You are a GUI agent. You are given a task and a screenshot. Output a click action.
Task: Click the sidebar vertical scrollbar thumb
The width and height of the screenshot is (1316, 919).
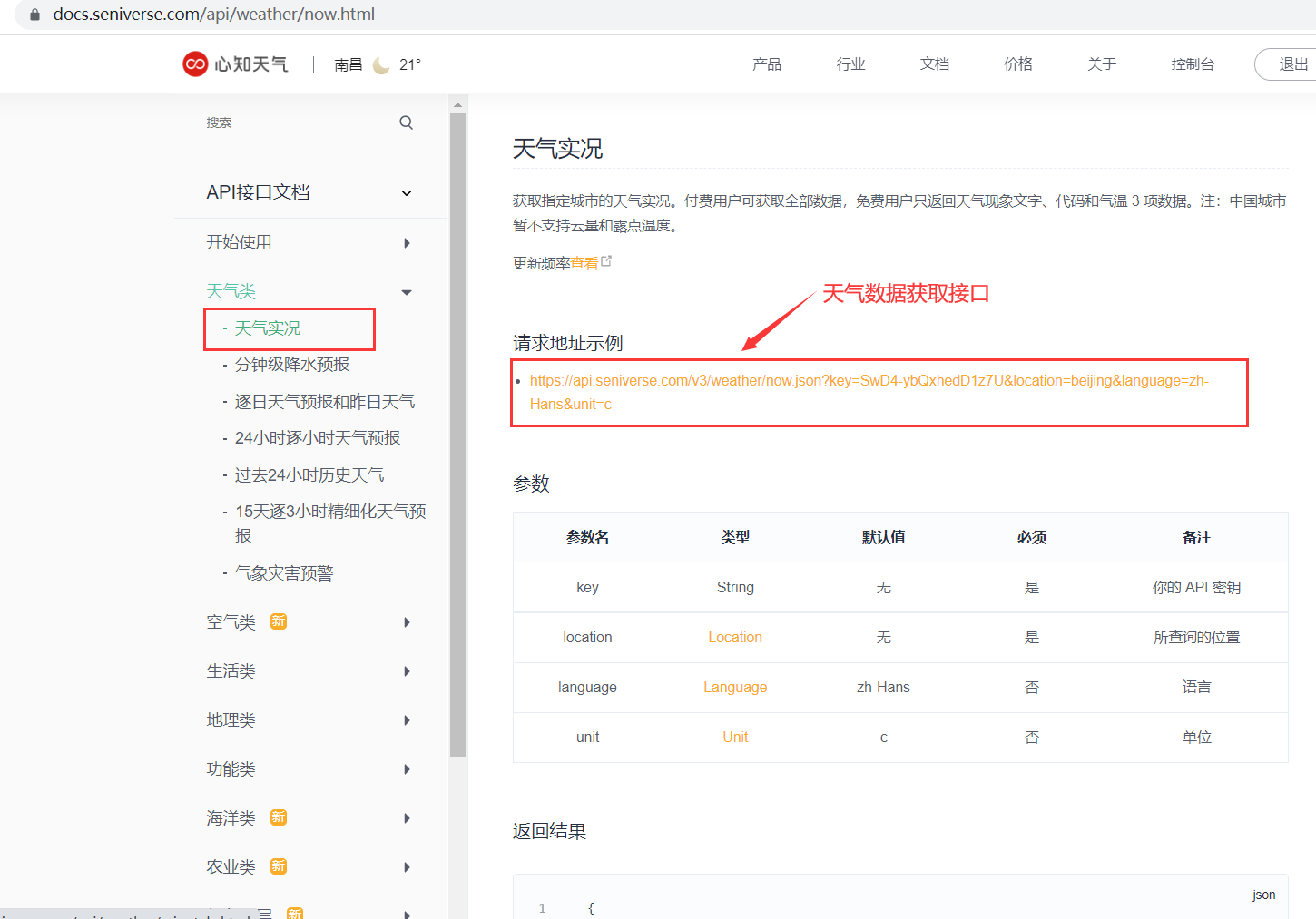(x=457, y=435)
